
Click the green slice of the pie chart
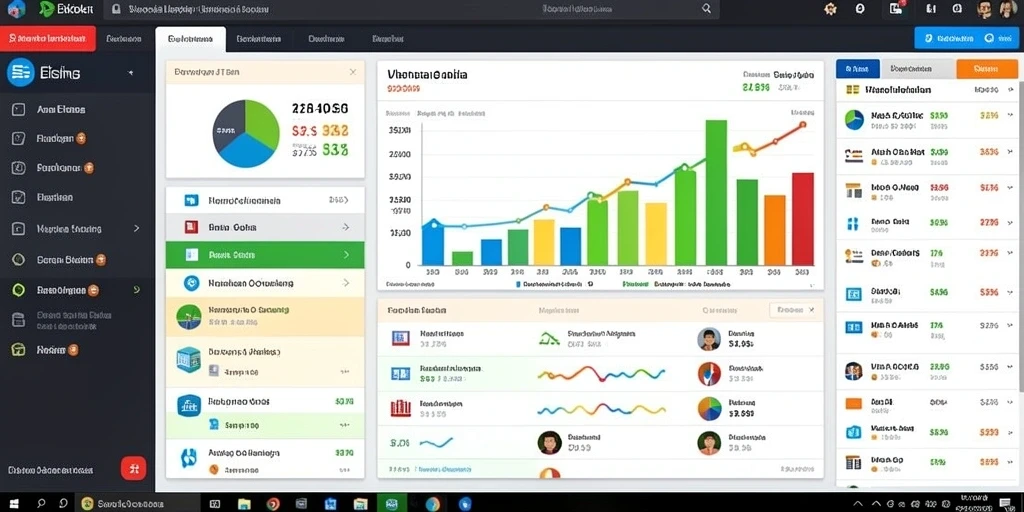261,123
